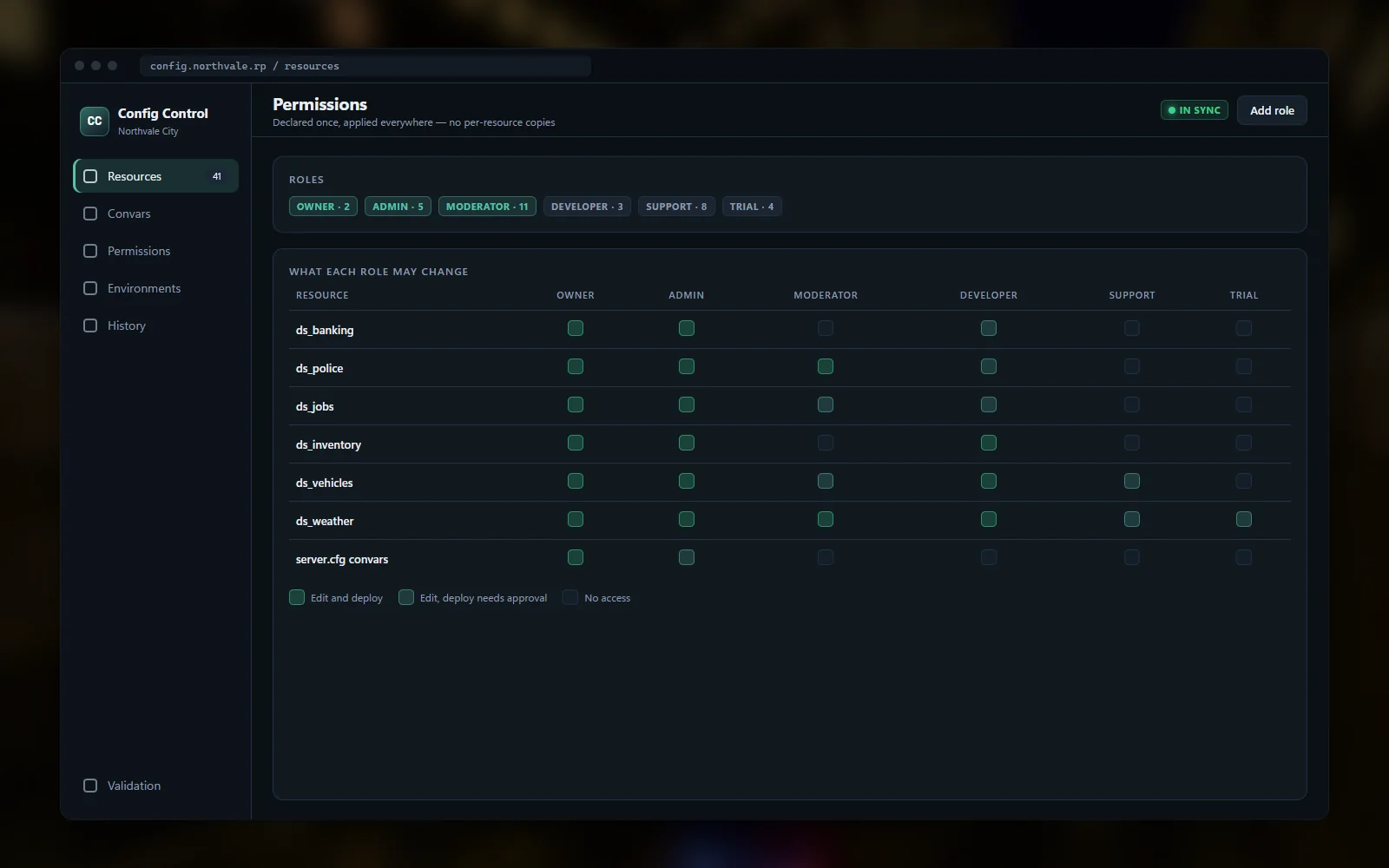This screenshot has width=1389, height=868.
Task: Go to Permissions in the sidebar
Action: 156,251
